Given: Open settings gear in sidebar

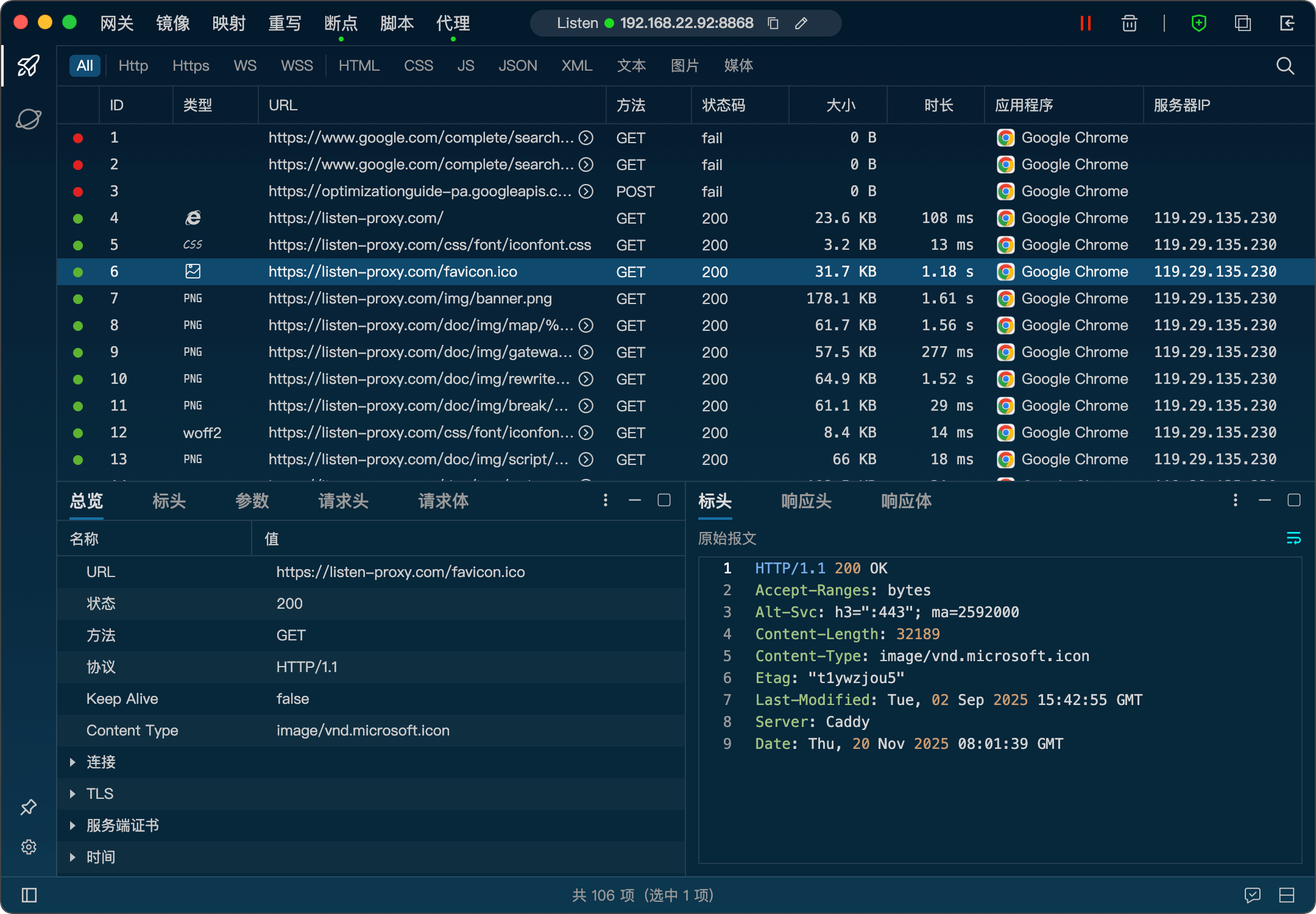Looking at the screenshot, I should pos(29,847).
